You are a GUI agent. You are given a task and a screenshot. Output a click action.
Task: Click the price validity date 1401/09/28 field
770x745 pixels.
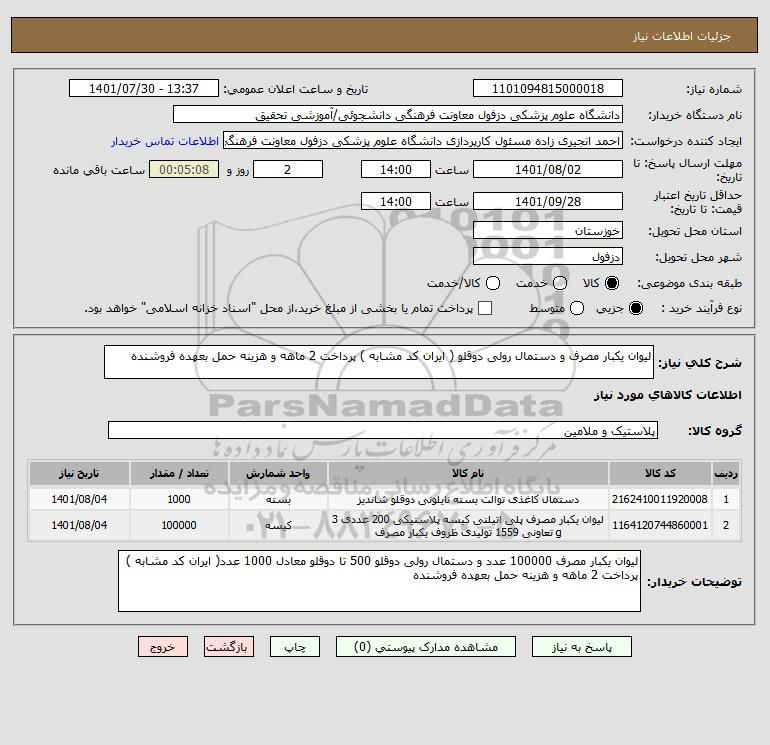548,201
